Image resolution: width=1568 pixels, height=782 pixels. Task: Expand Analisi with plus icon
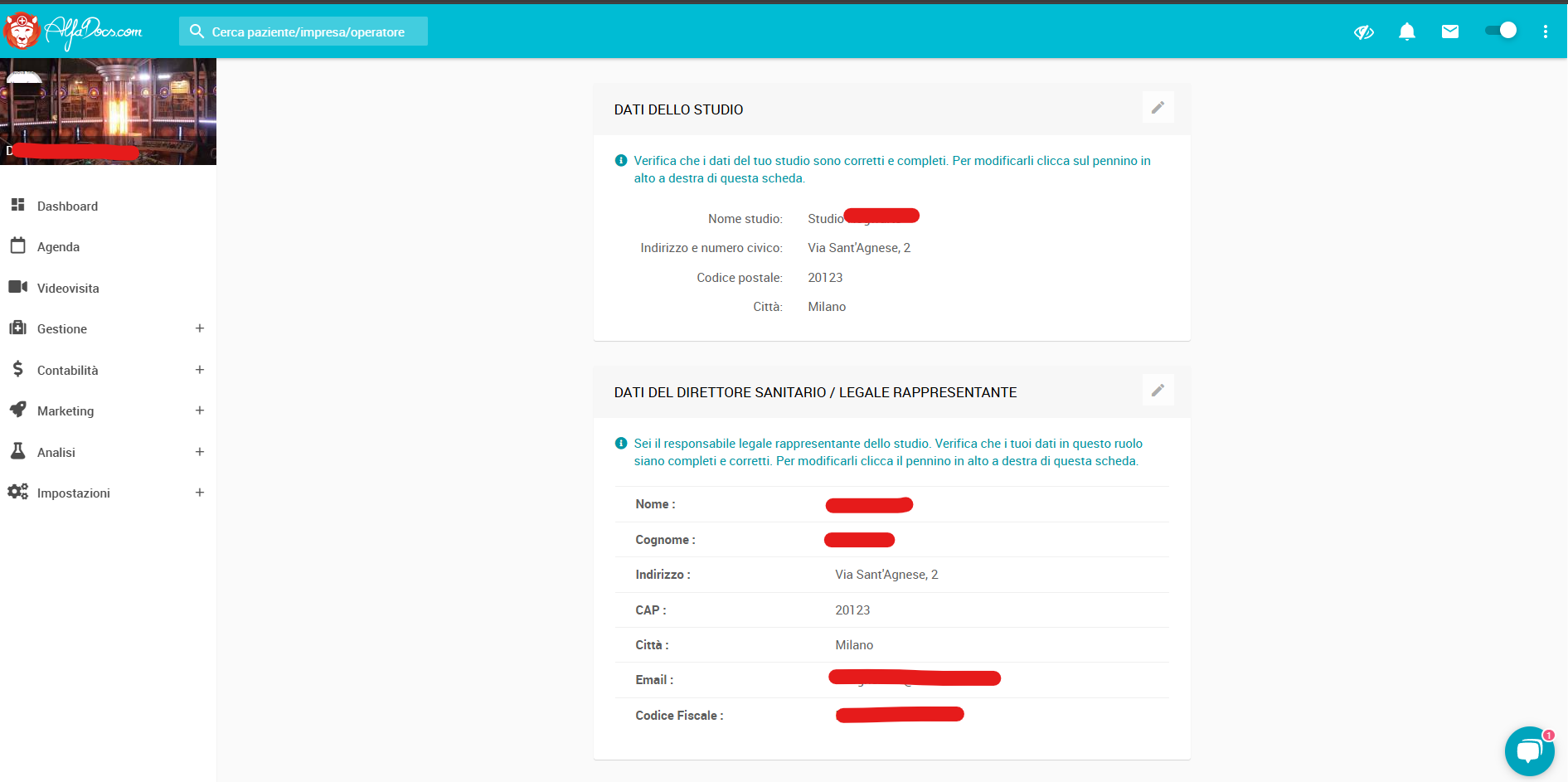[x=200, y=452]
